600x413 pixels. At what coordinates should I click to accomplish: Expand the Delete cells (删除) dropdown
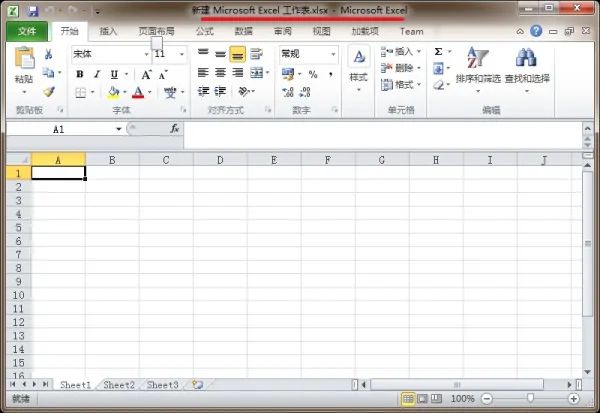(x=419, y=68)
